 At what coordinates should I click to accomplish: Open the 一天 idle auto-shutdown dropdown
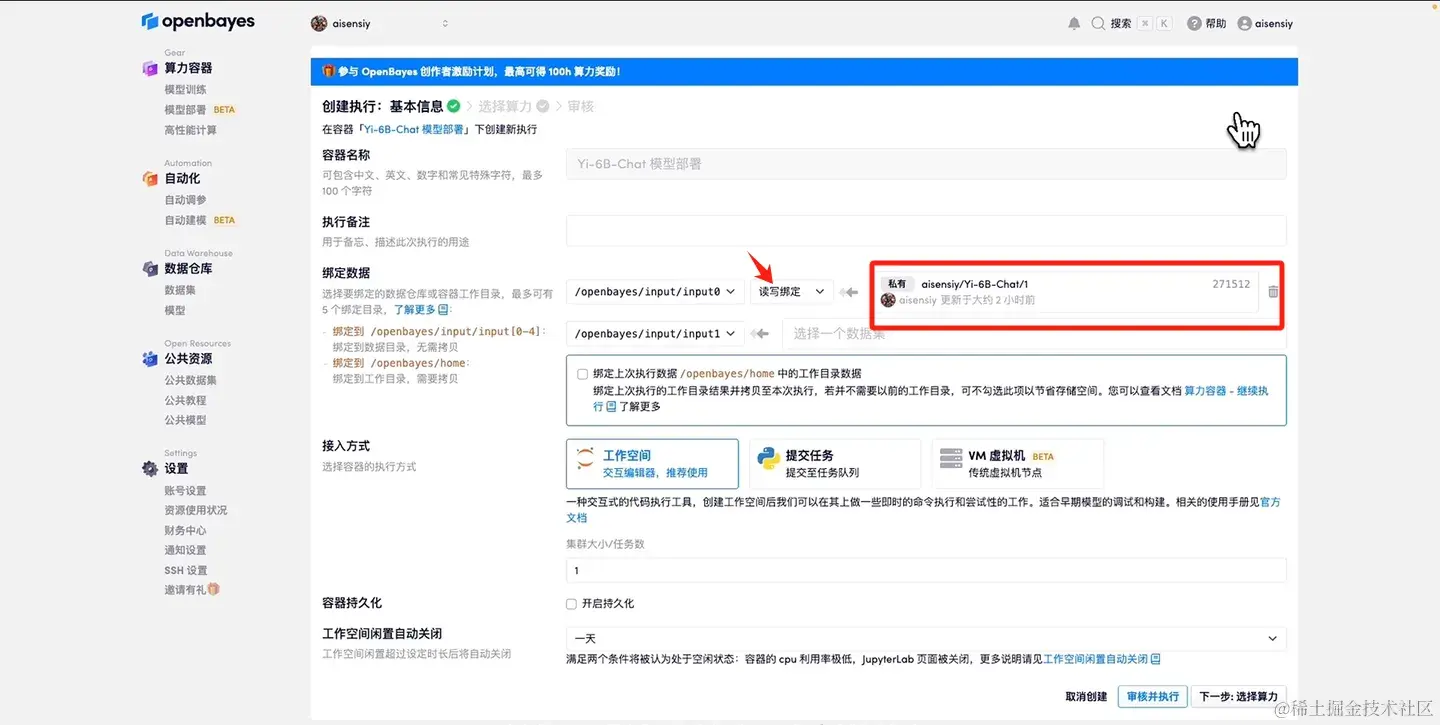point(926,638)
